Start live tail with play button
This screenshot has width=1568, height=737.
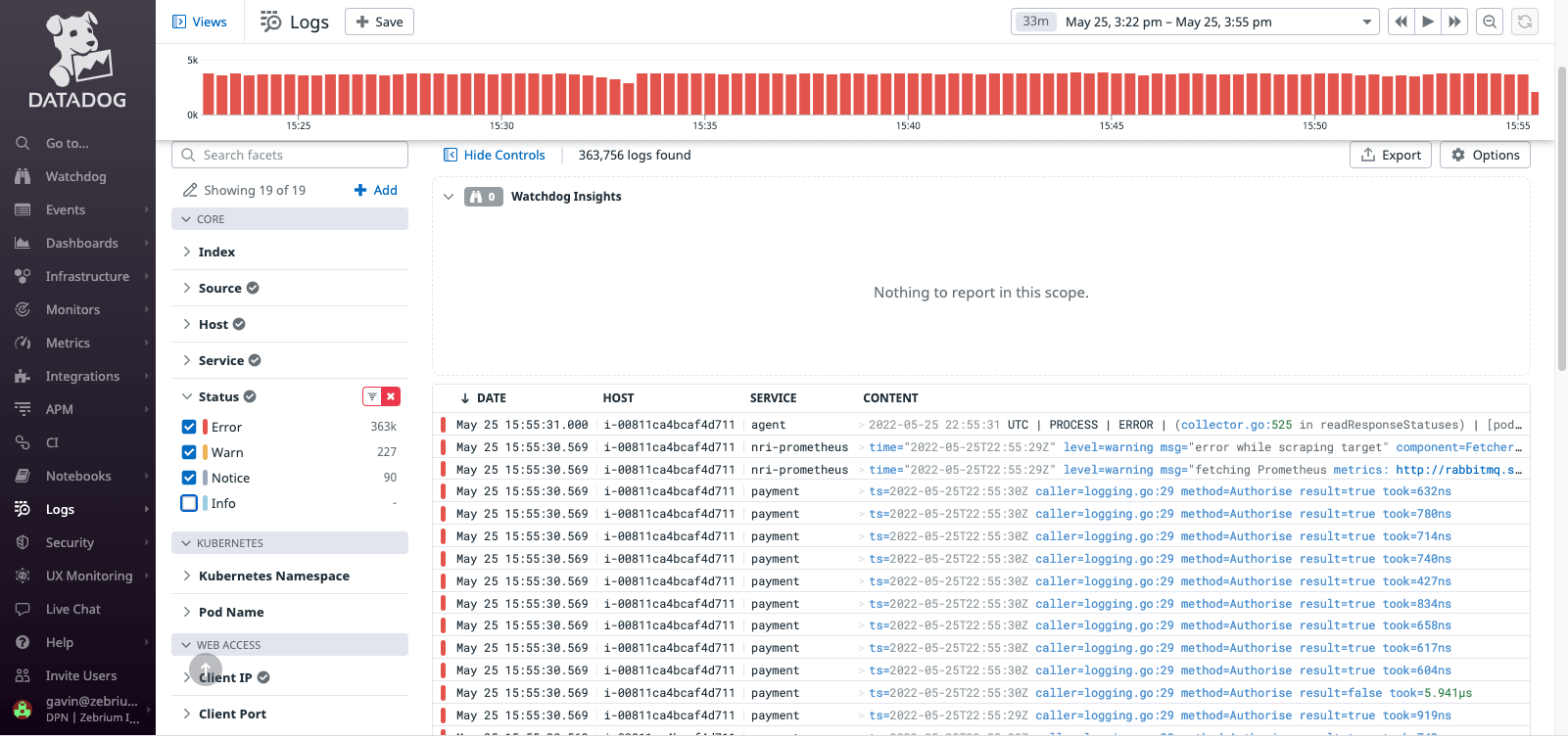1428,22
